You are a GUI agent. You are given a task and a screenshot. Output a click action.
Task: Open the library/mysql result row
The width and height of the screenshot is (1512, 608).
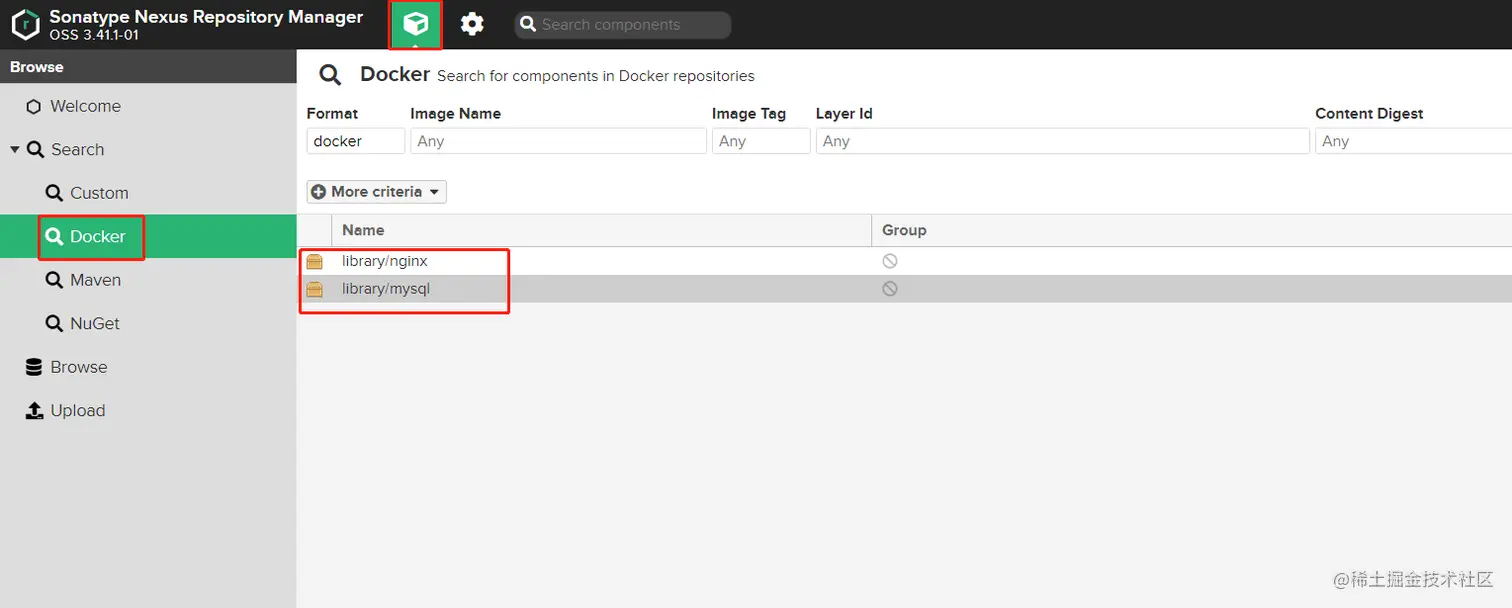click(x=905, y=289)
